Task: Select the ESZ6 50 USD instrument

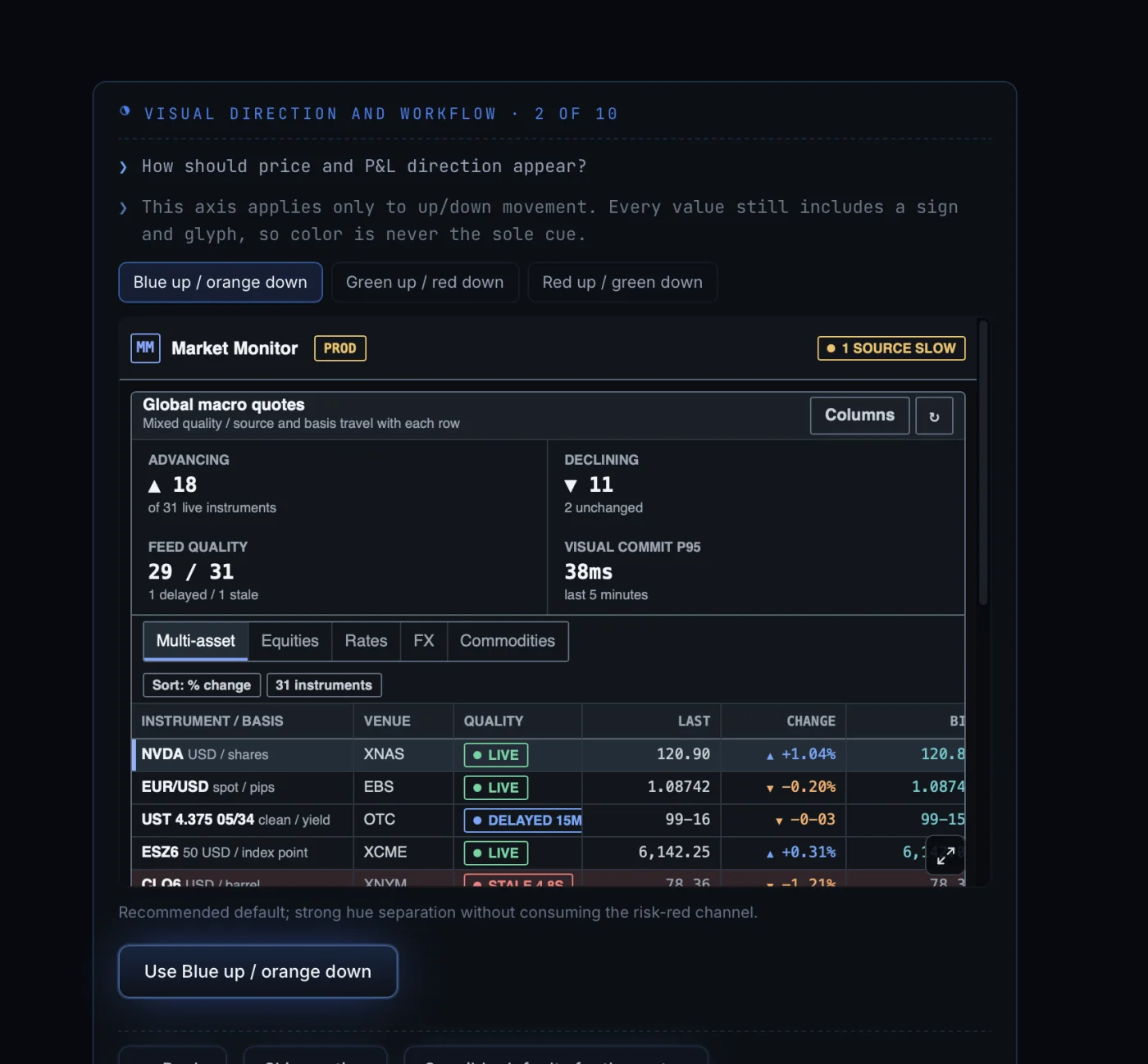Action: click(225, 853)
